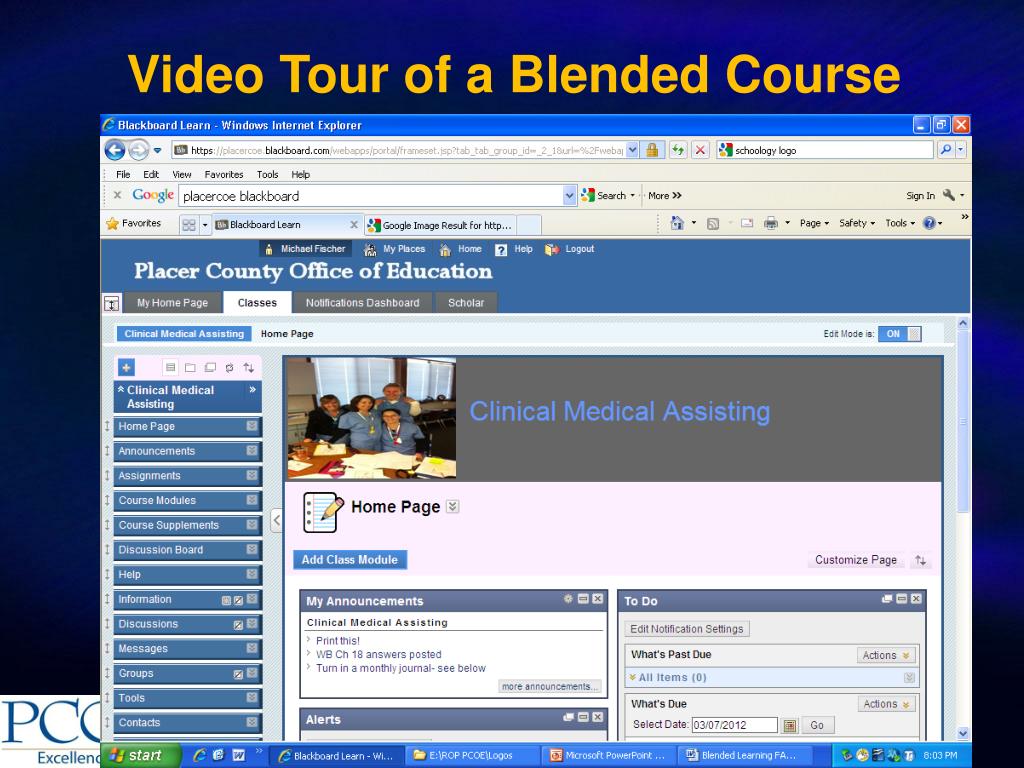Image resolution: width=1024 pixels, height=768 pixels.
Task: Minimize the To Do module
Action: [x=902, y=599]
